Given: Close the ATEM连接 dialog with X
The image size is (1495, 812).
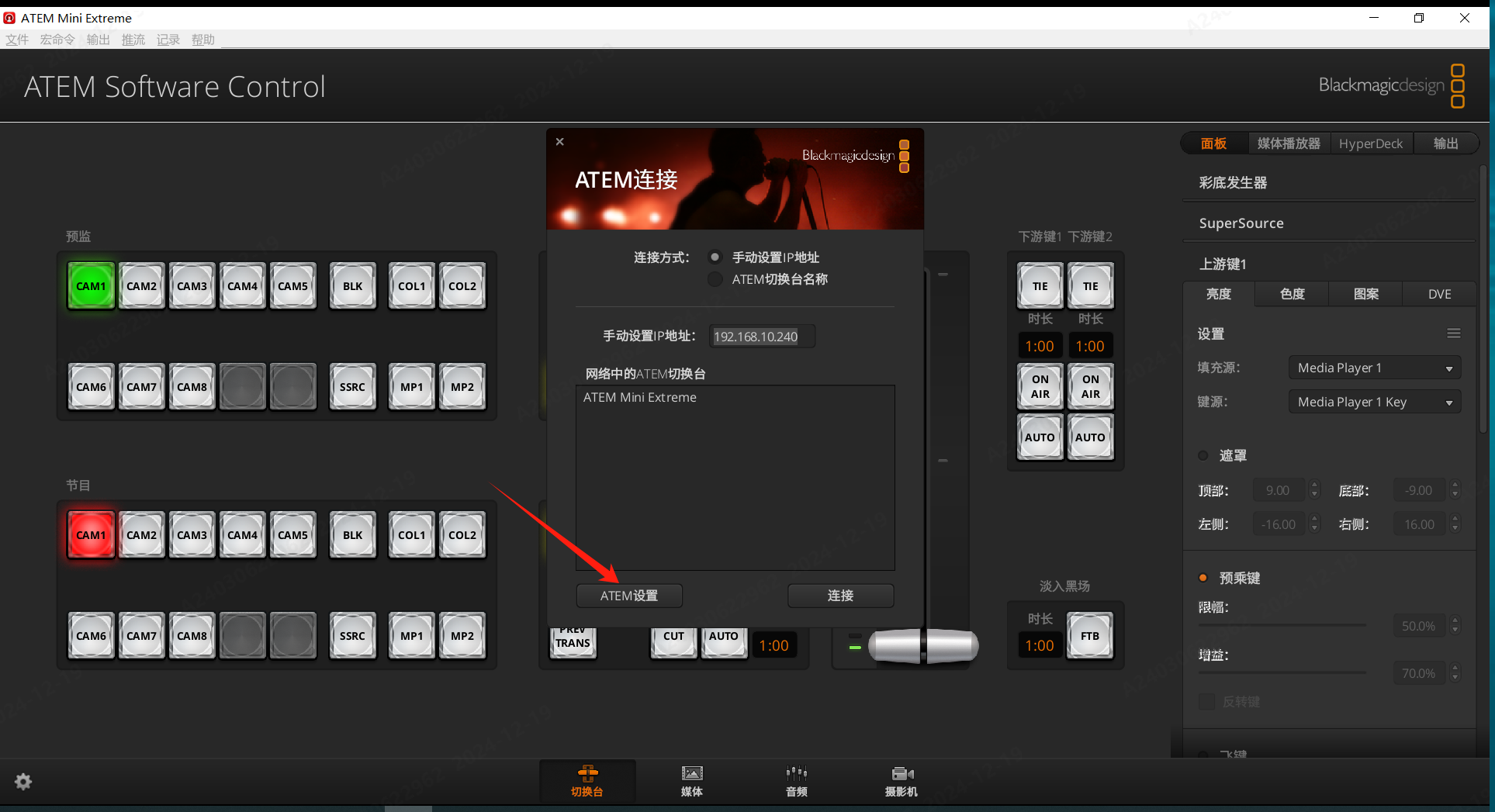Looking at the screenshot, I should point(559,142).
